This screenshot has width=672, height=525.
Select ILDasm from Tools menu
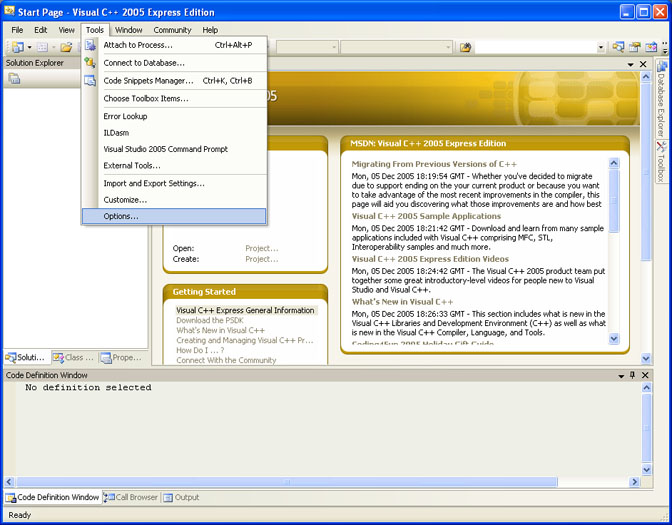(174, 133)
